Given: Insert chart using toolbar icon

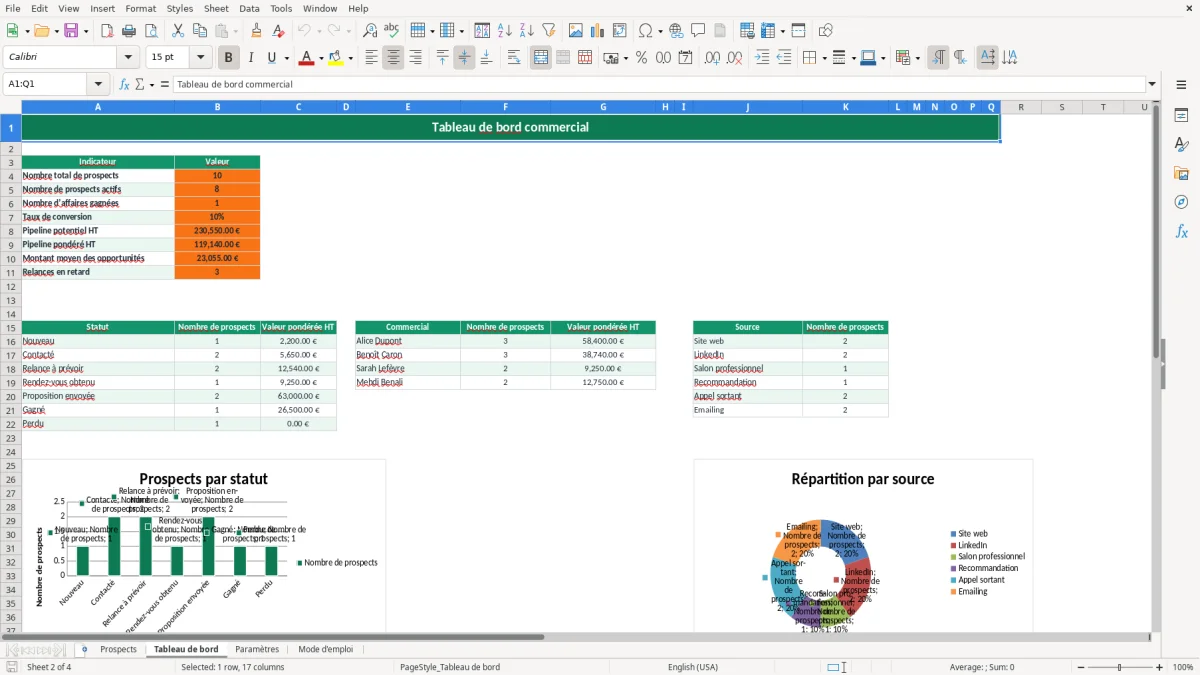Looking at the screenshot, I should tap(598, 31).
